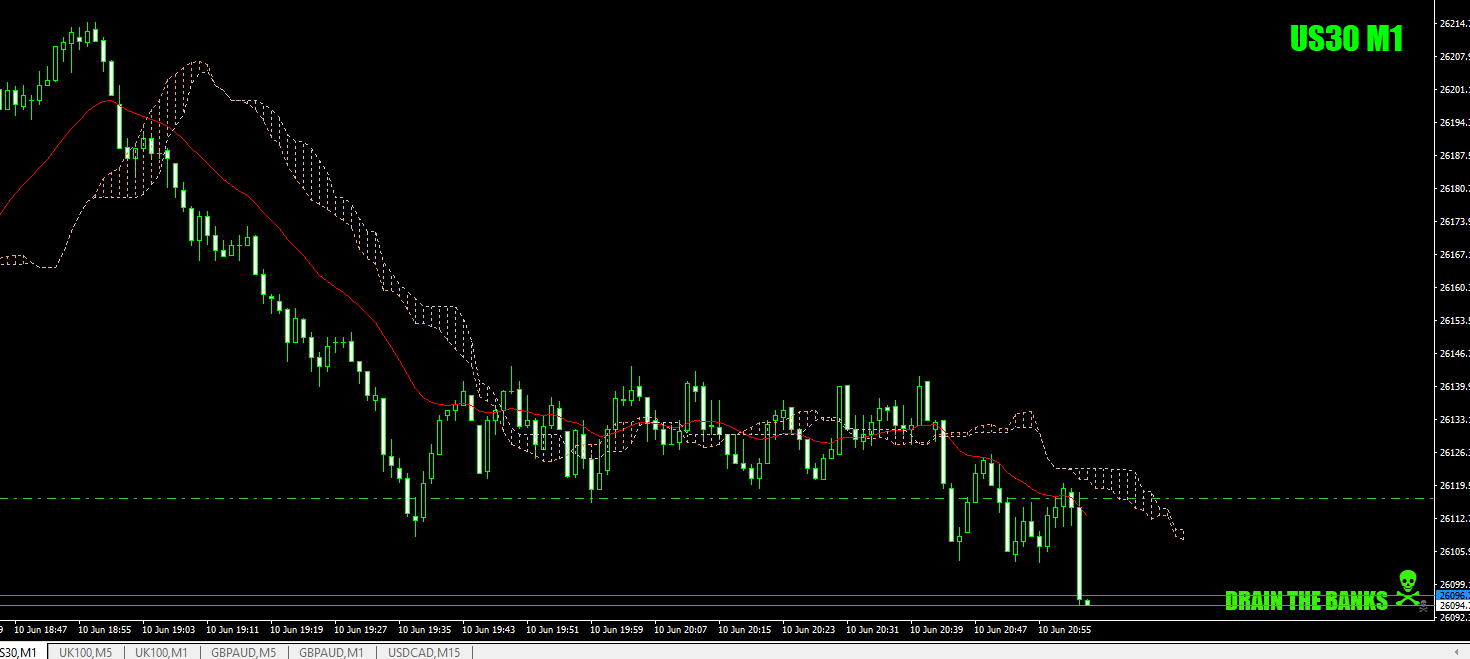Click the 10 Jun 20:39 time label

(937, 630)
